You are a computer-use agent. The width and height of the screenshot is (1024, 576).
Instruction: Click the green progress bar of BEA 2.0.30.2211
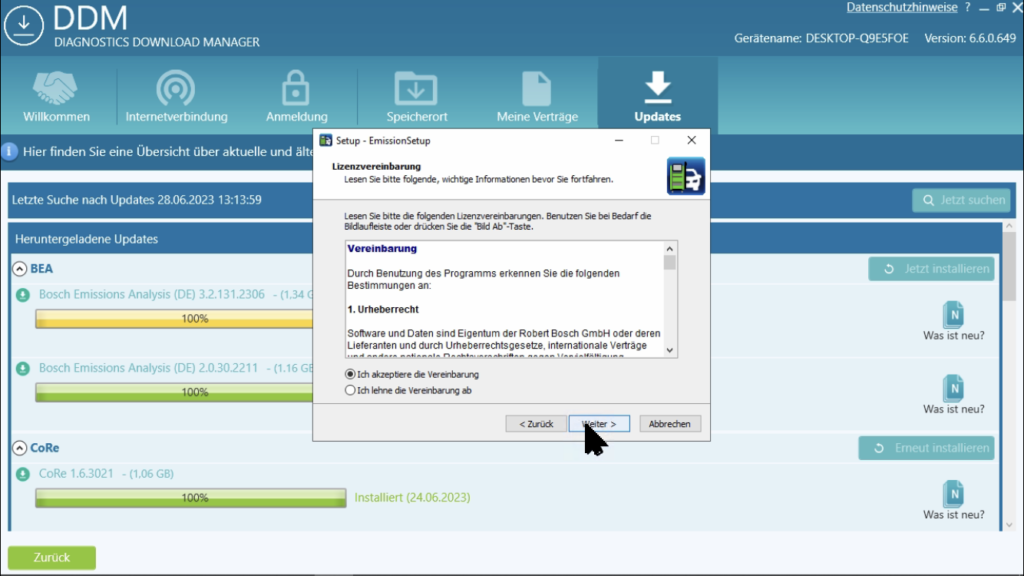tap(174, 392)
